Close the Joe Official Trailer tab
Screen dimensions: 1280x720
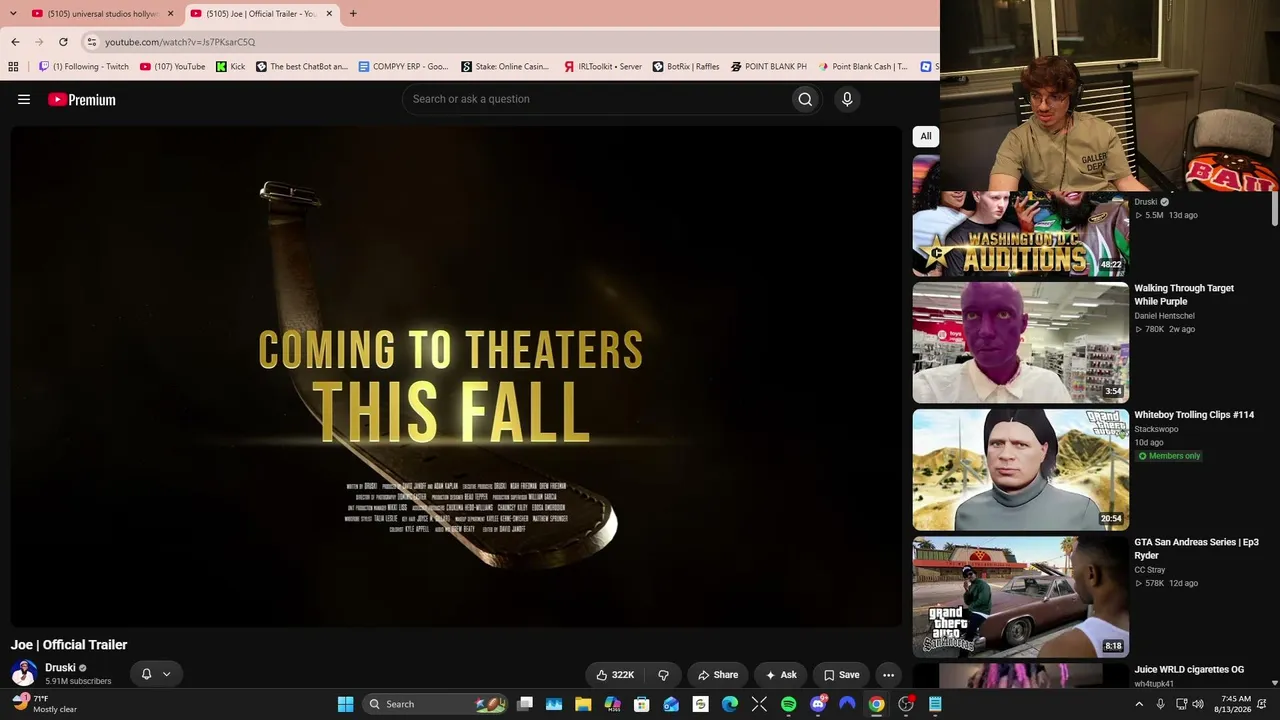(329, 14)
